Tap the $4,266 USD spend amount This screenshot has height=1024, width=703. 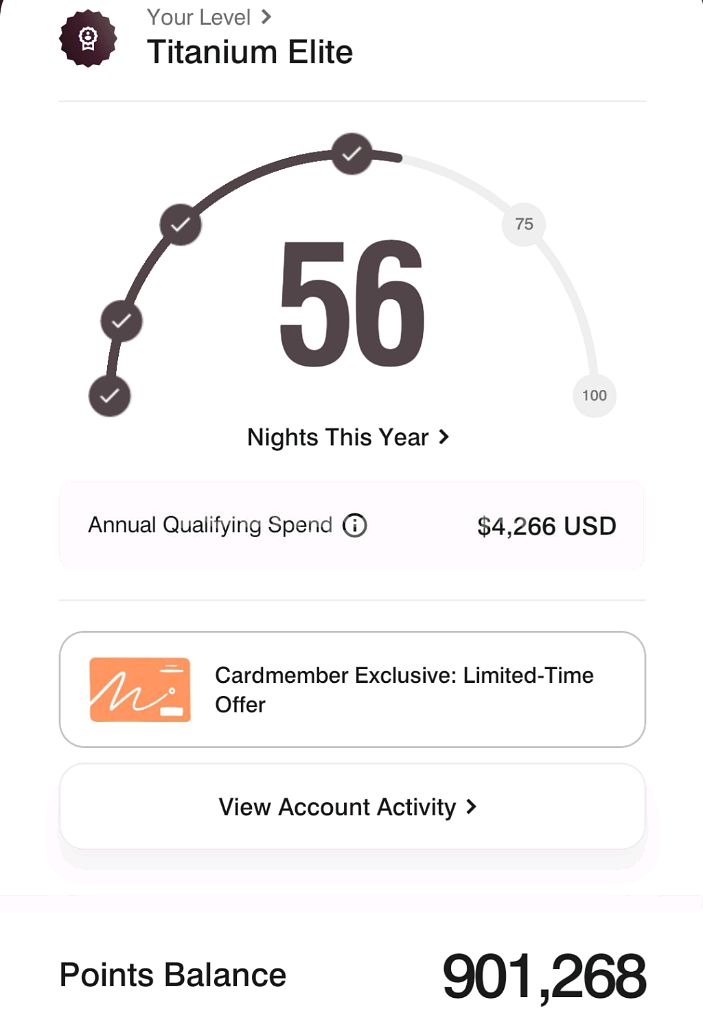tap(546, 526)
